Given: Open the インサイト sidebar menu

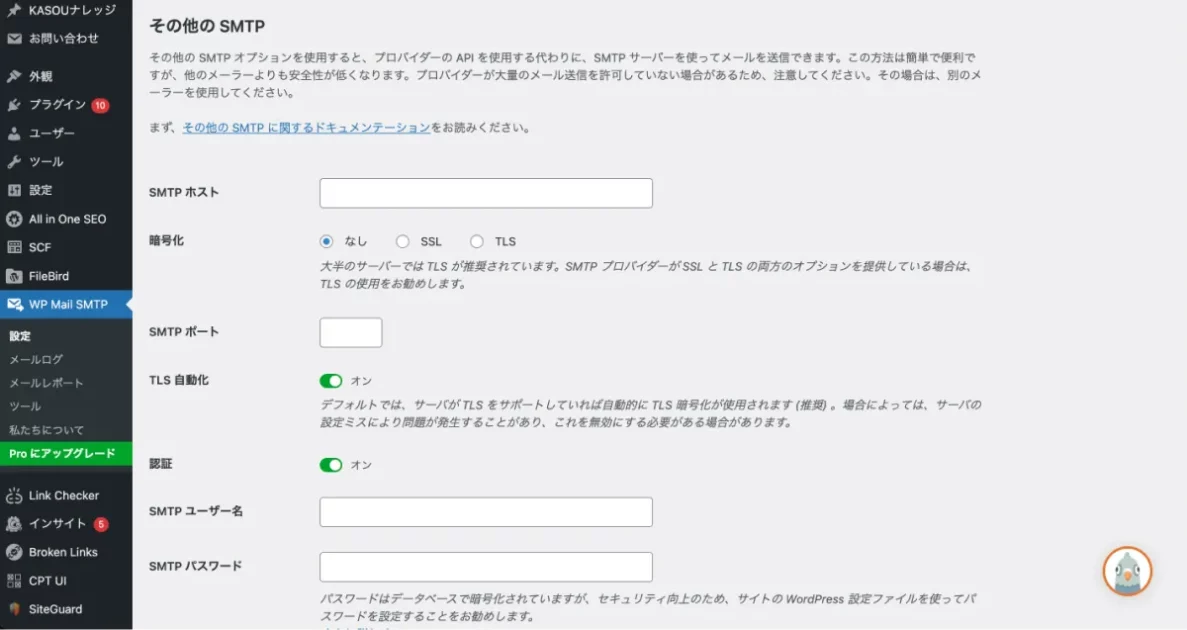Looking at the screenshot, I should point(57,524).
